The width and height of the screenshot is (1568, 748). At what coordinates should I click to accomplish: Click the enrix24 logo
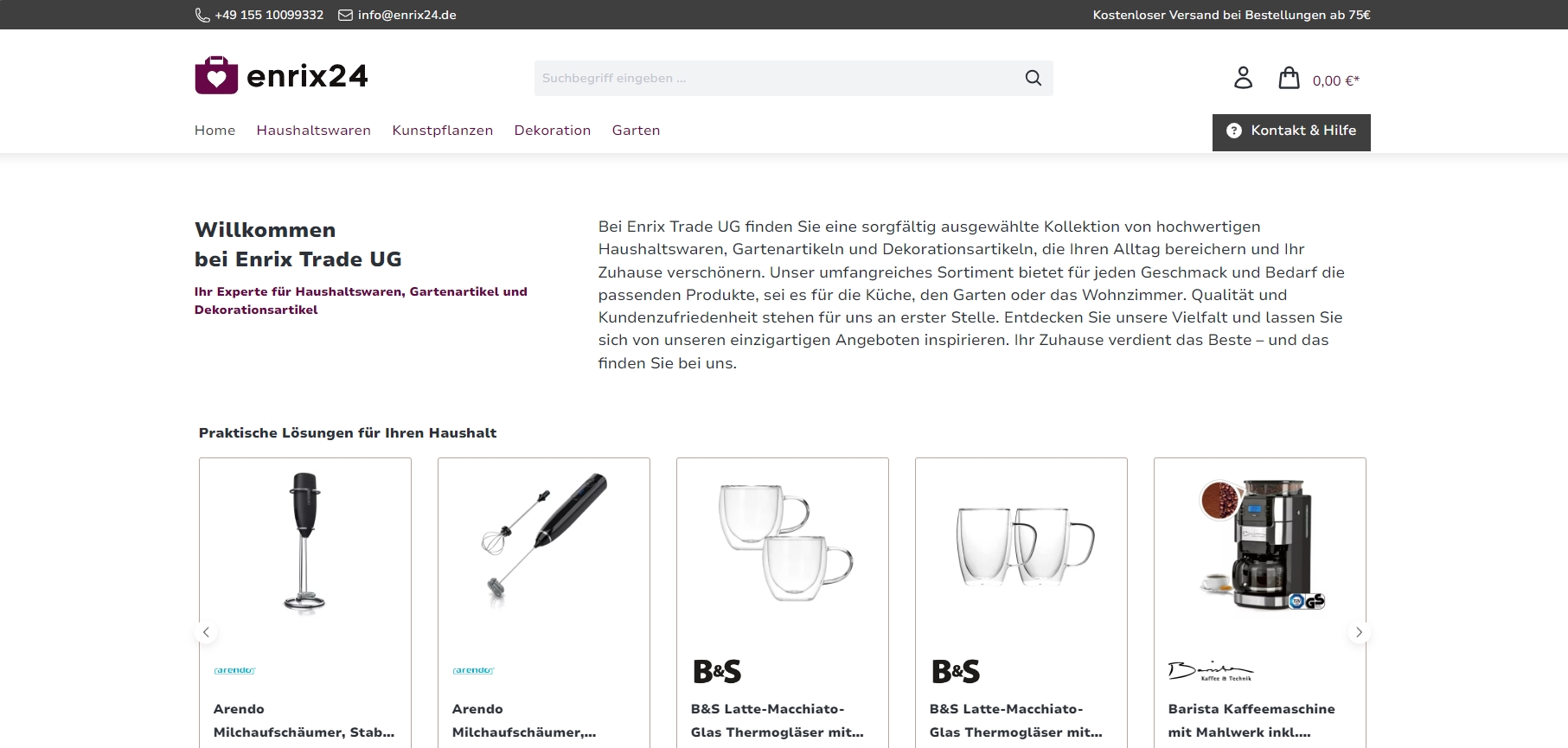point(281,76)
